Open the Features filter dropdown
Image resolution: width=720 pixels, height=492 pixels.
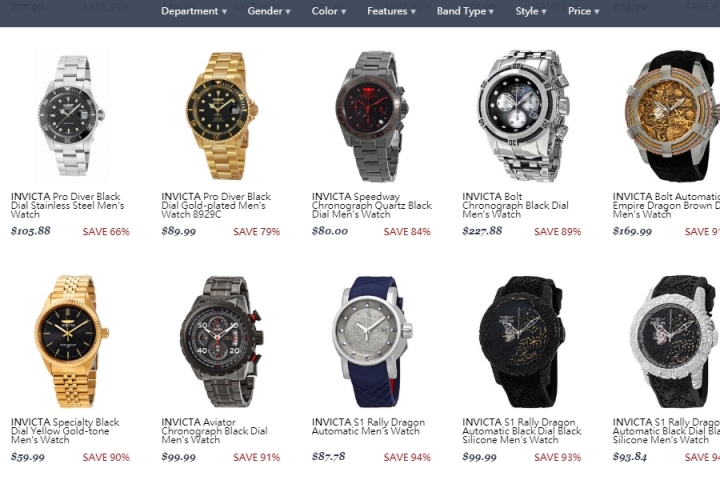tap(391, 11)
